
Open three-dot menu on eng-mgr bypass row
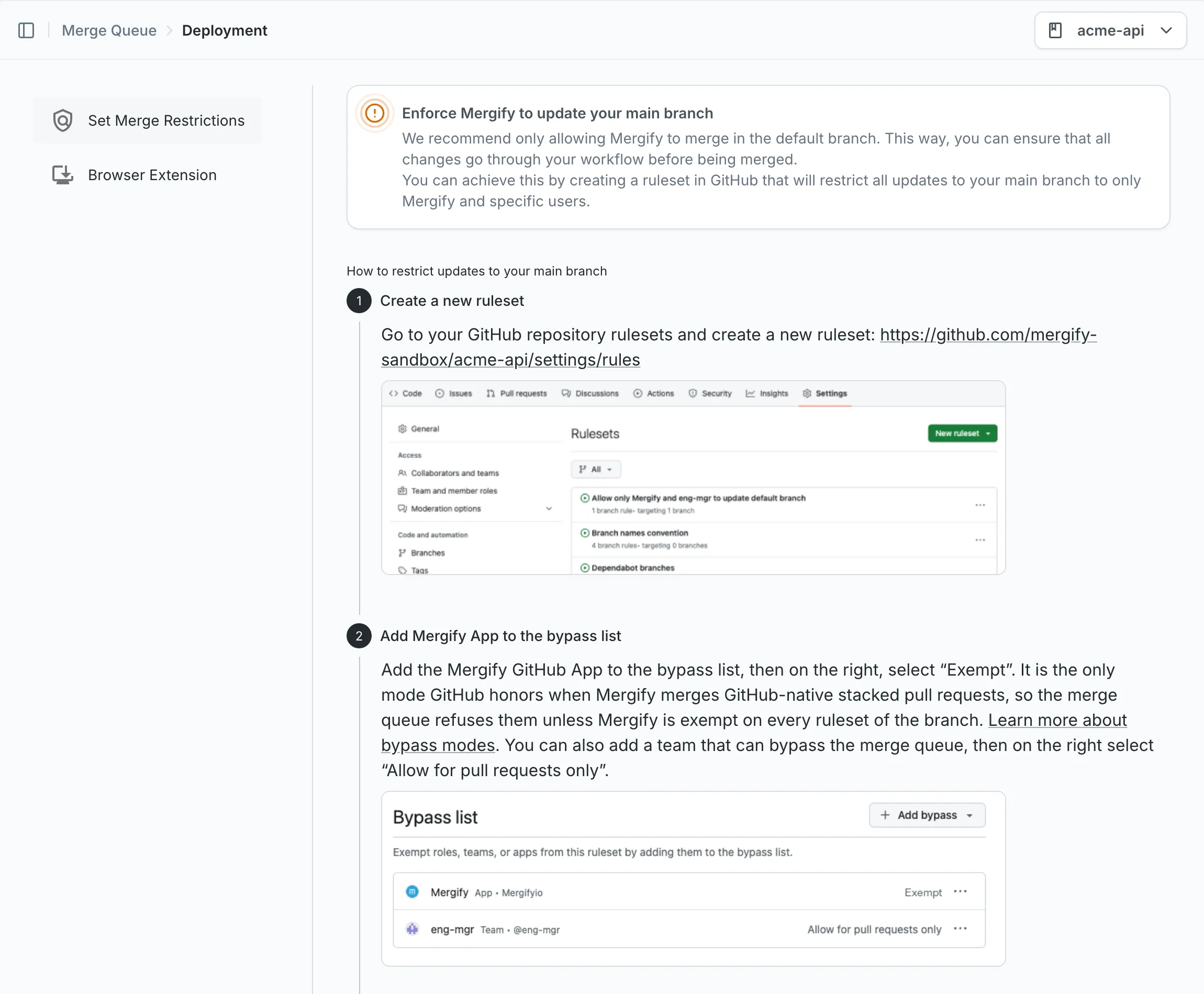point(960,929)
